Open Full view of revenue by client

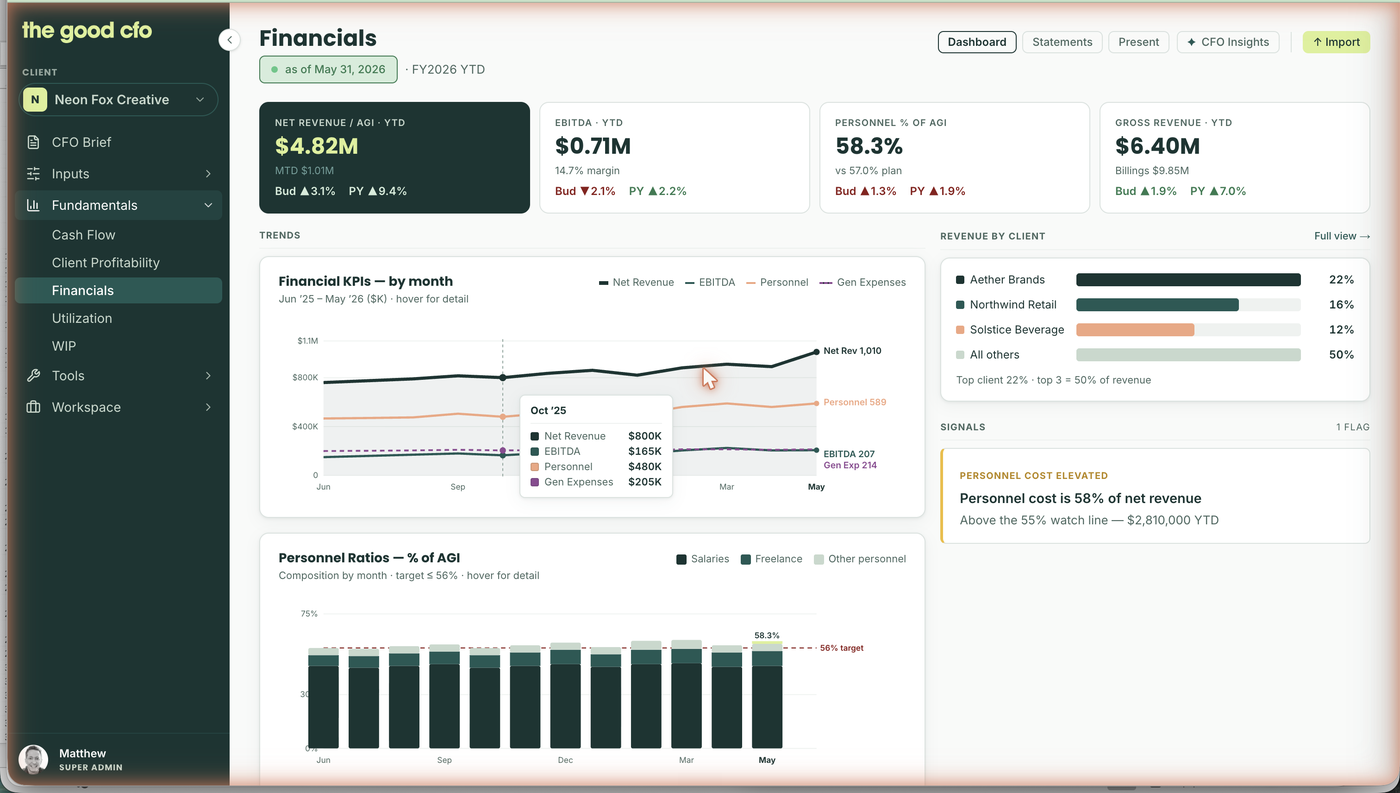click(1342, 236)
